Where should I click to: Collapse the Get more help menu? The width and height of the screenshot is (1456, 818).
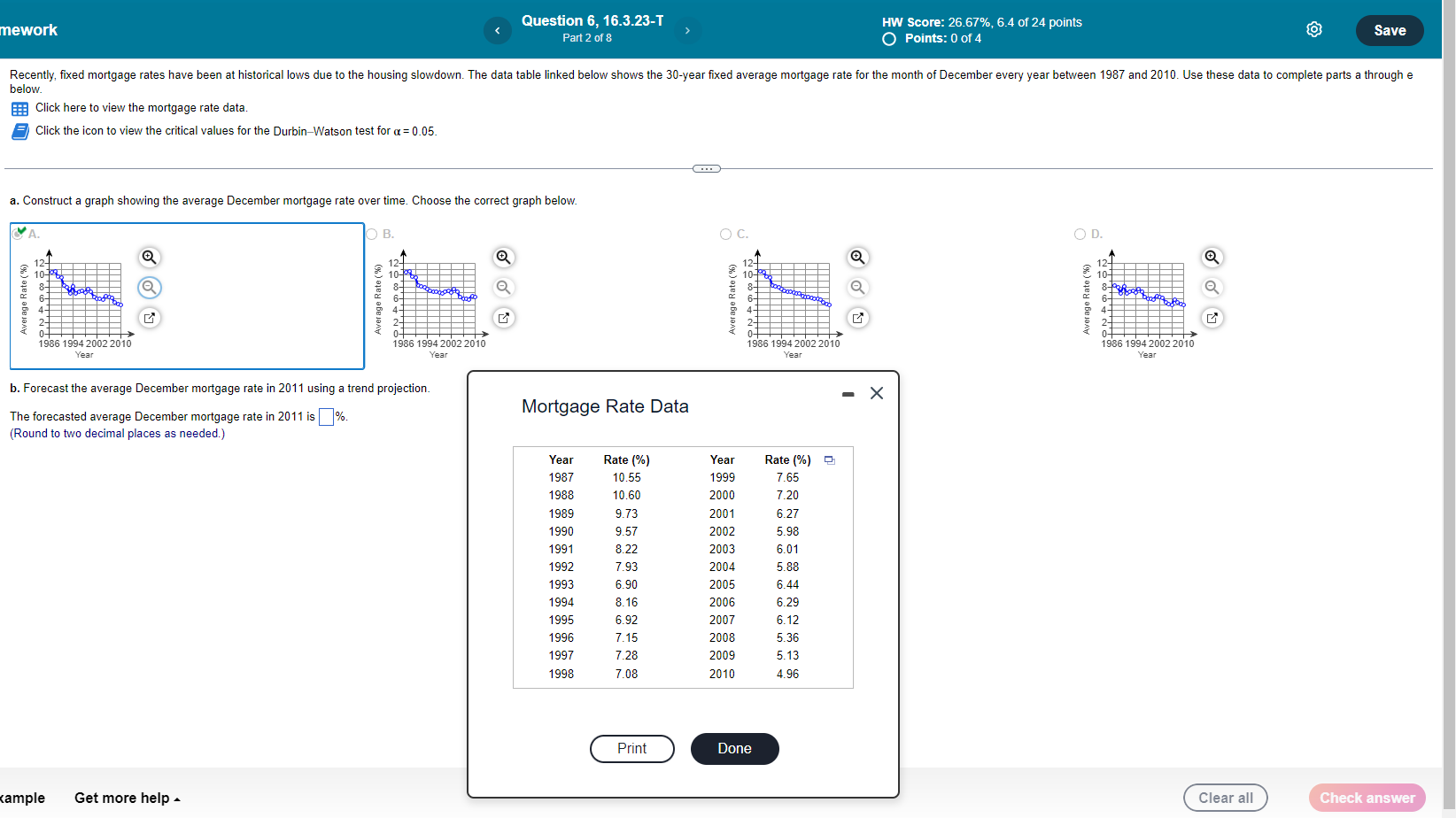click(x=126, y=798)
